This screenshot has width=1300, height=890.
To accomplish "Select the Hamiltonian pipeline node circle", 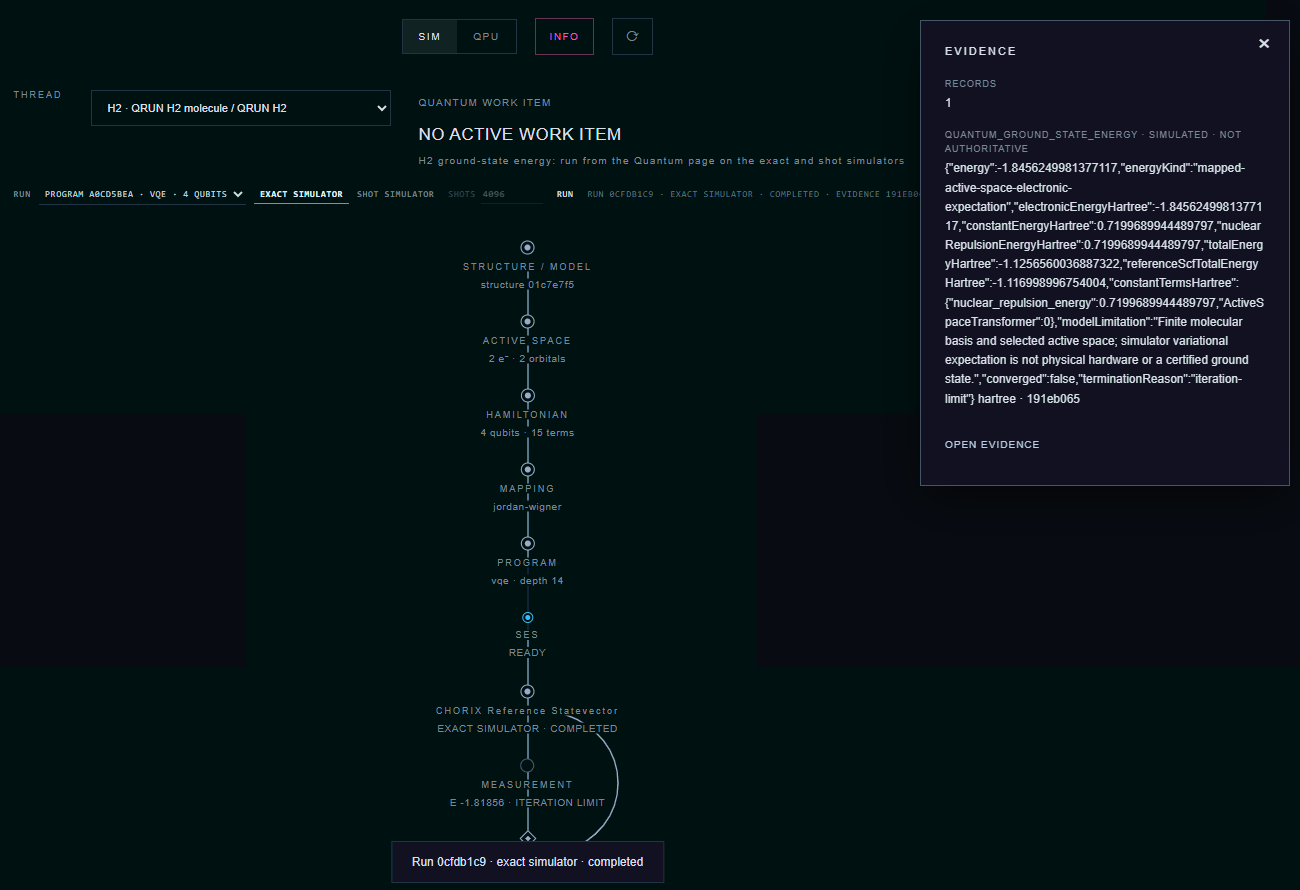I will click(527, 395).
